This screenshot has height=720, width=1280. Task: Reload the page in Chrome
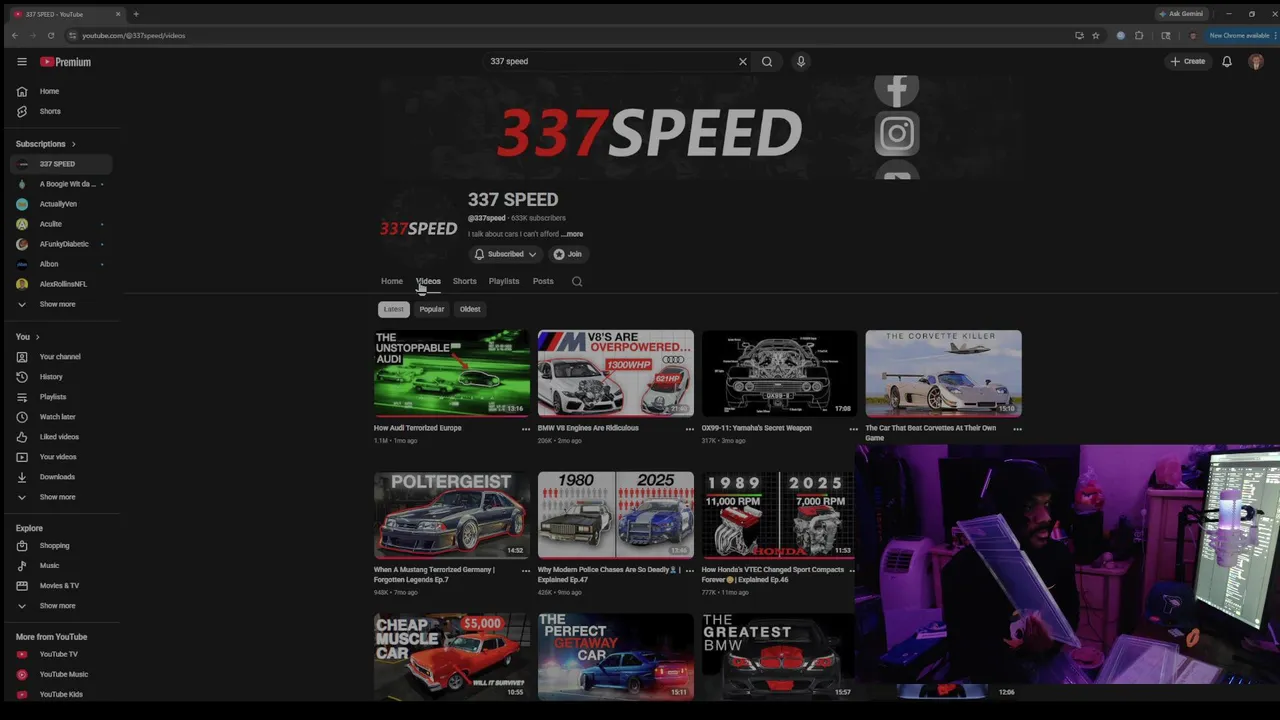tap(51, 35)
